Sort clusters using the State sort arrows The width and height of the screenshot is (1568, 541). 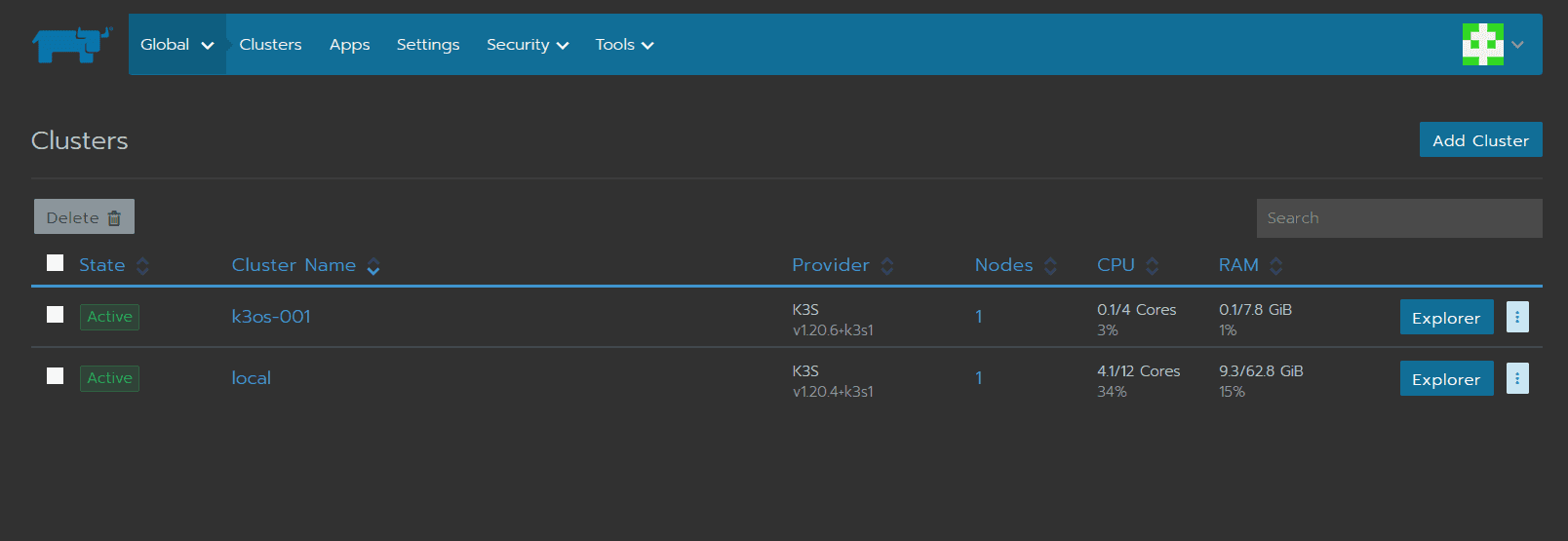point(142,266)
